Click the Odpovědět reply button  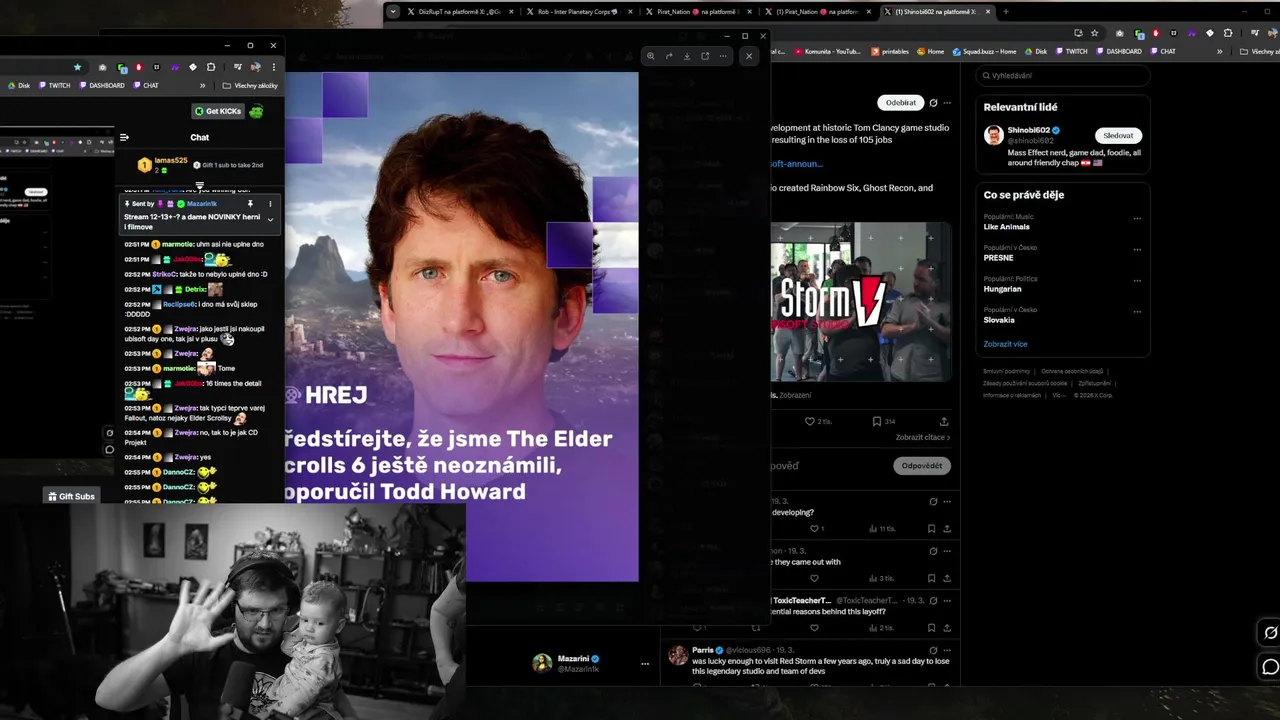[x=922, y=466]
